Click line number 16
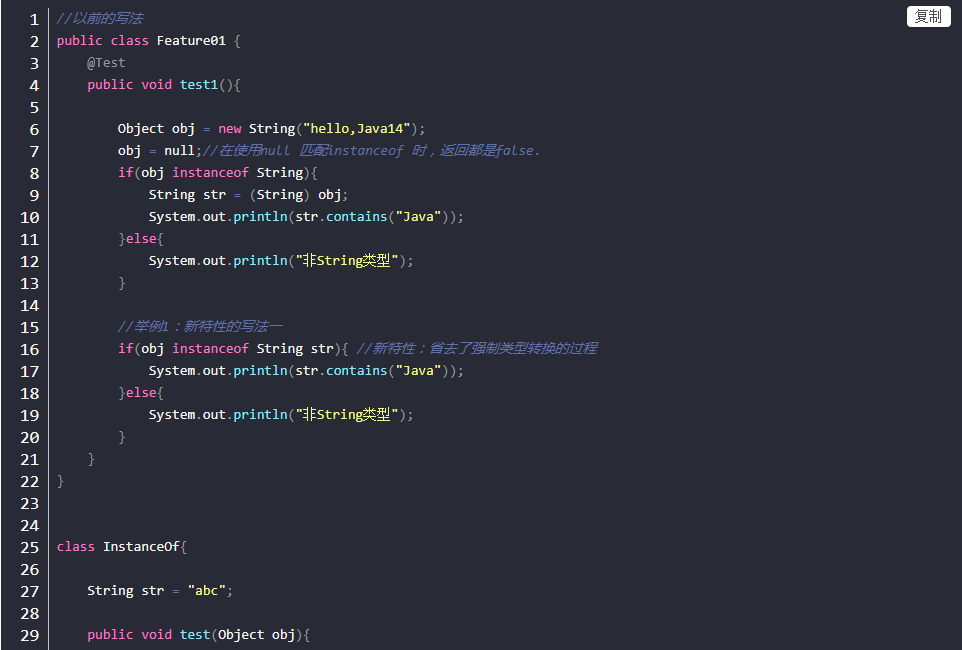962x650 pixels. [x=29, y=349]
